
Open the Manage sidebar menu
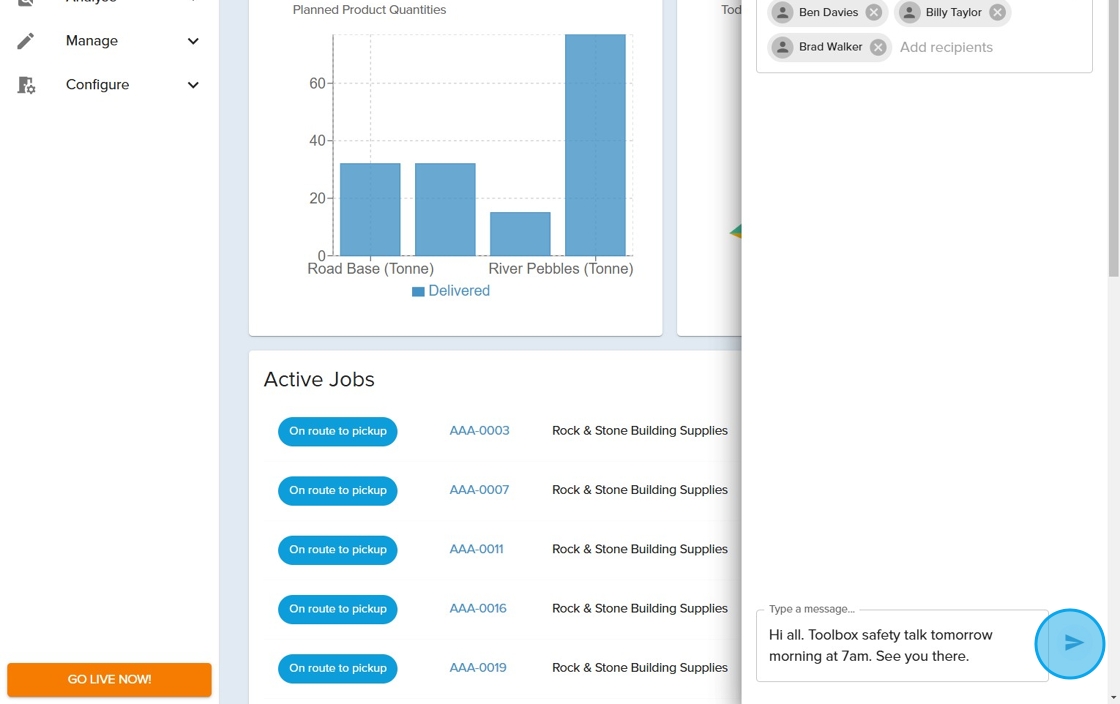pyautogui.click(x=92, y=41)
